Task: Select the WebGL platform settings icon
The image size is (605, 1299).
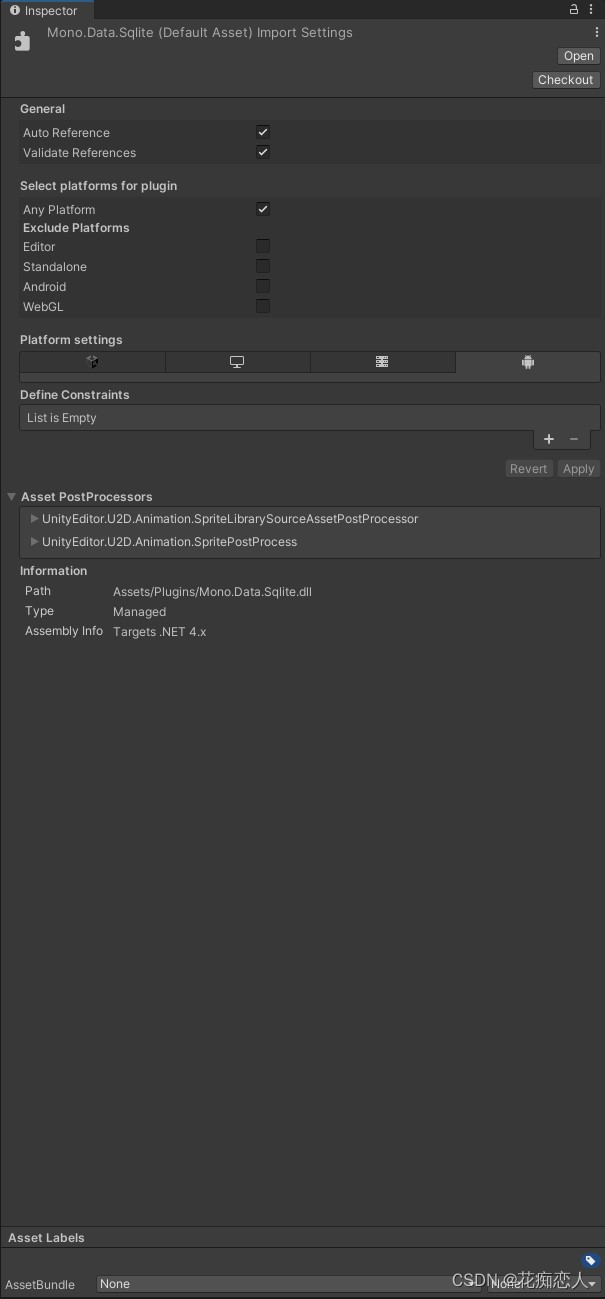Action: 382,361
